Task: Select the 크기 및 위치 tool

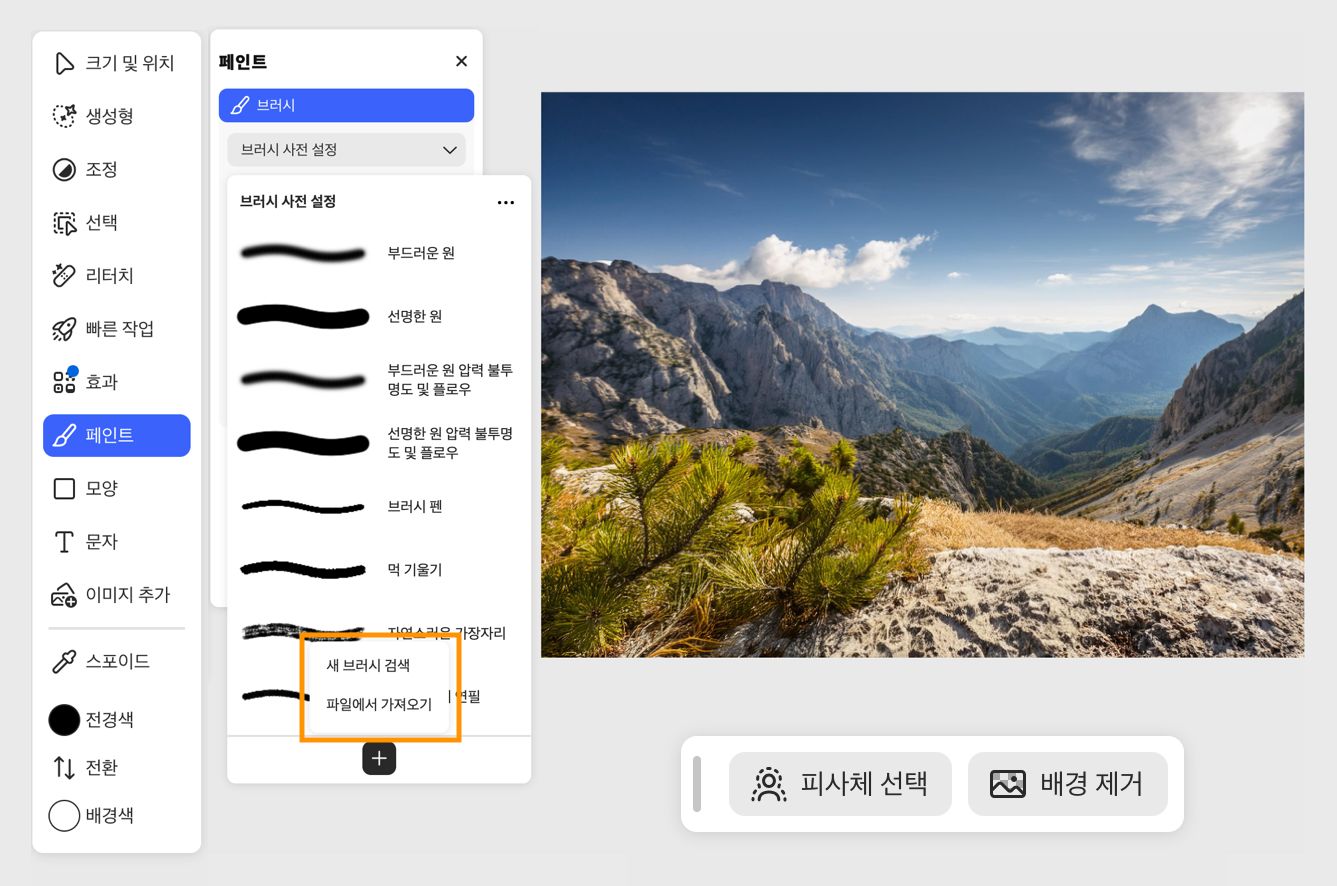Action: pos(116,63)
